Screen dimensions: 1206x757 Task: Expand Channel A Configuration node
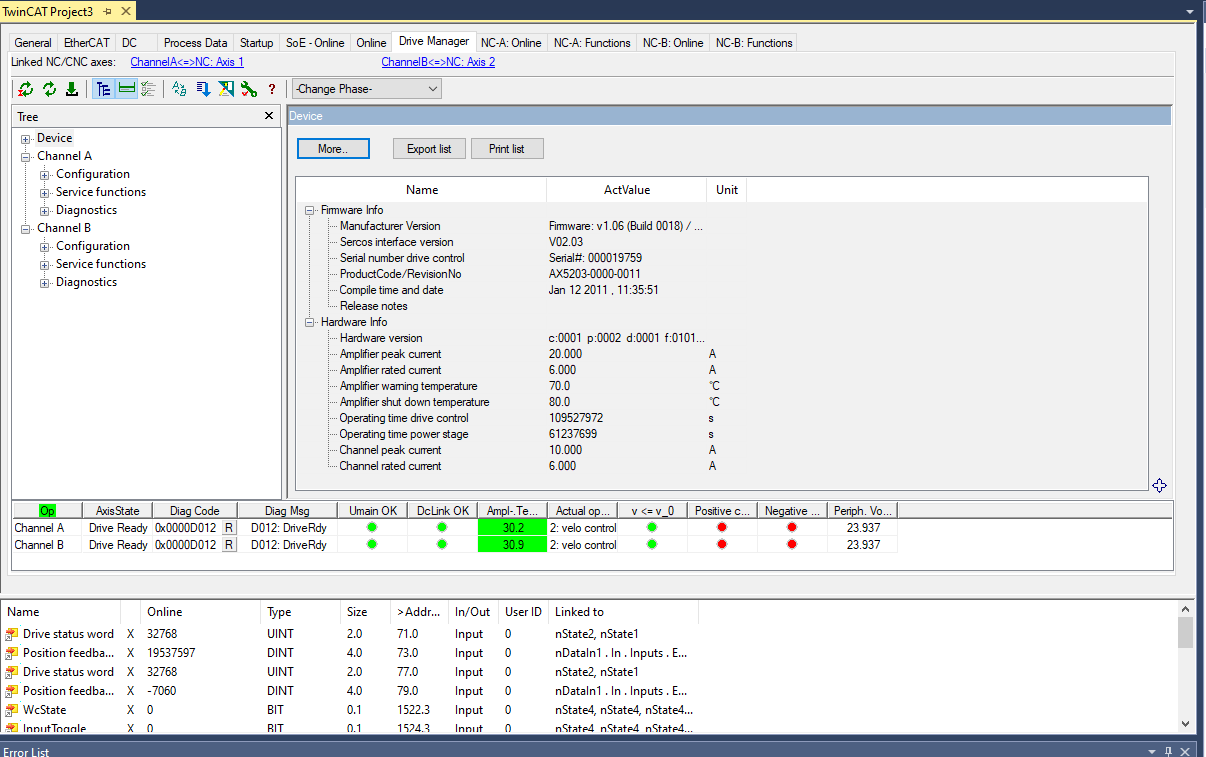click(45, 175)
